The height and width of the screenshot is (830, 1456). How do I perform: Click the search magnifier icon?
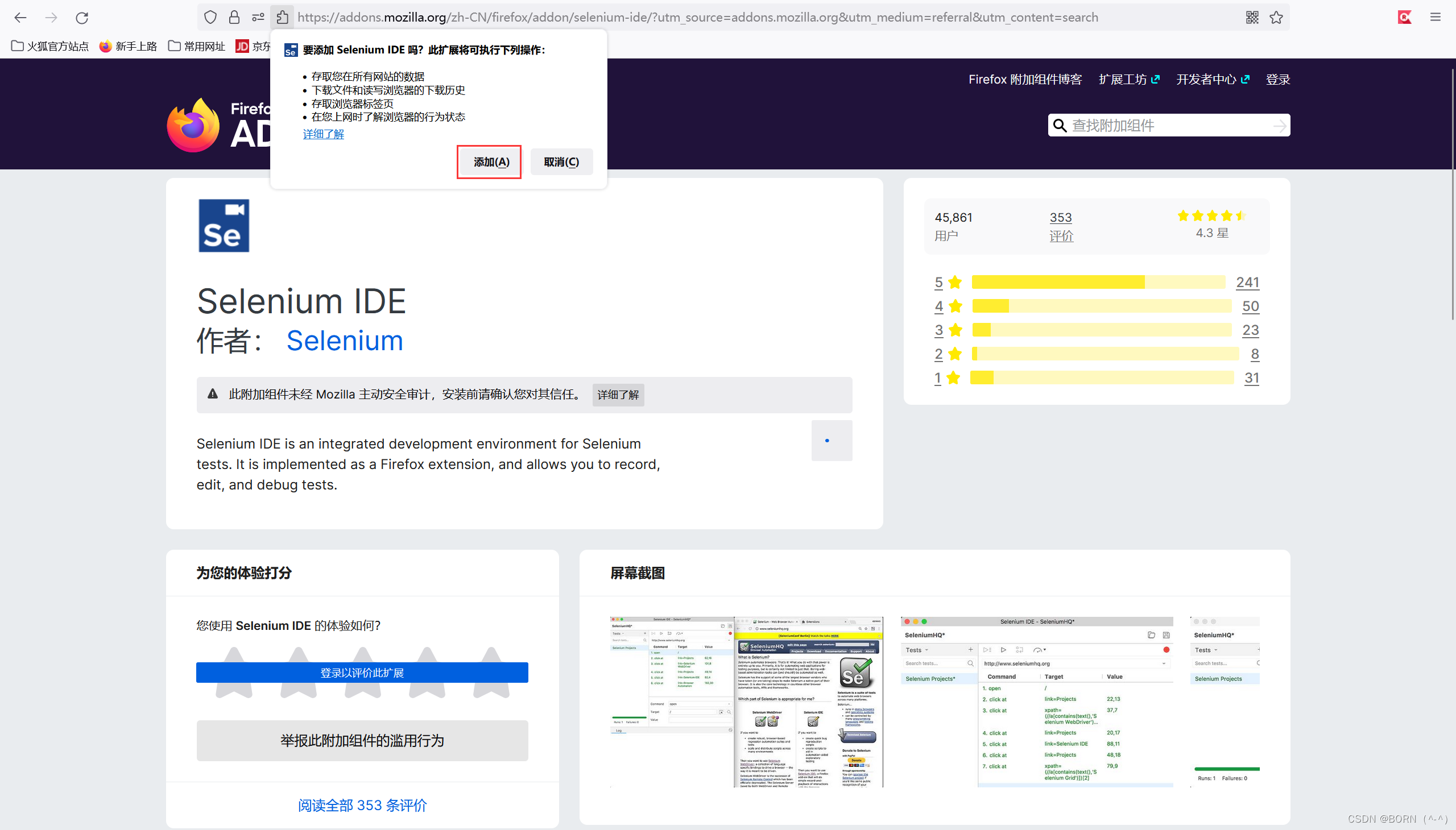1060,126
